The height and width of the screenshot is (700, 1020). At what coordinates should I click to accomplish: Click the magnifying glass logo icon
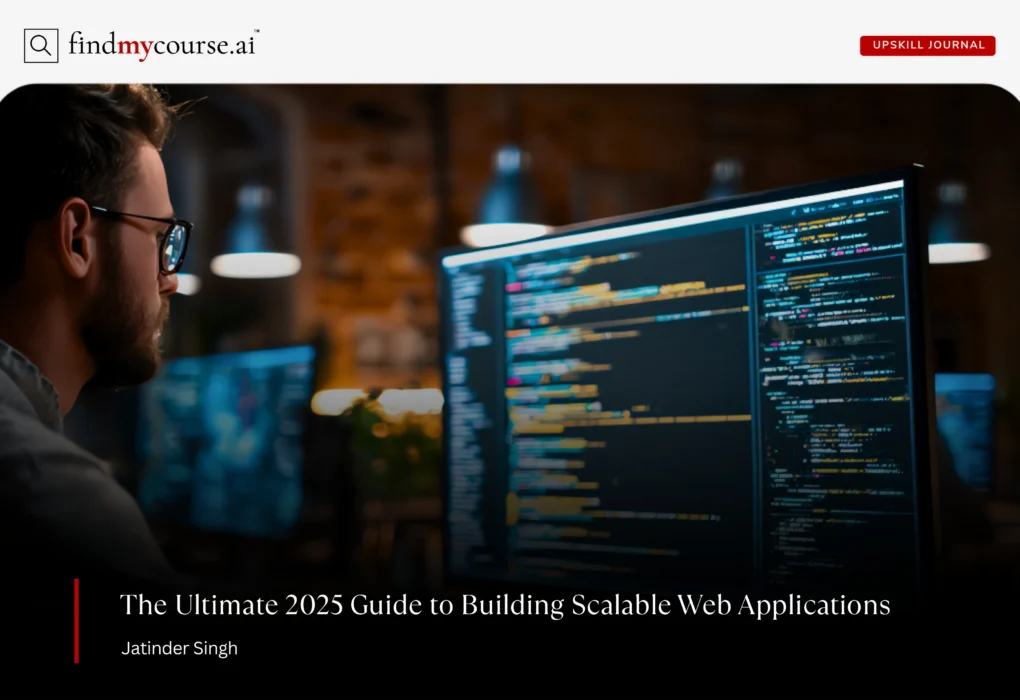41,46
